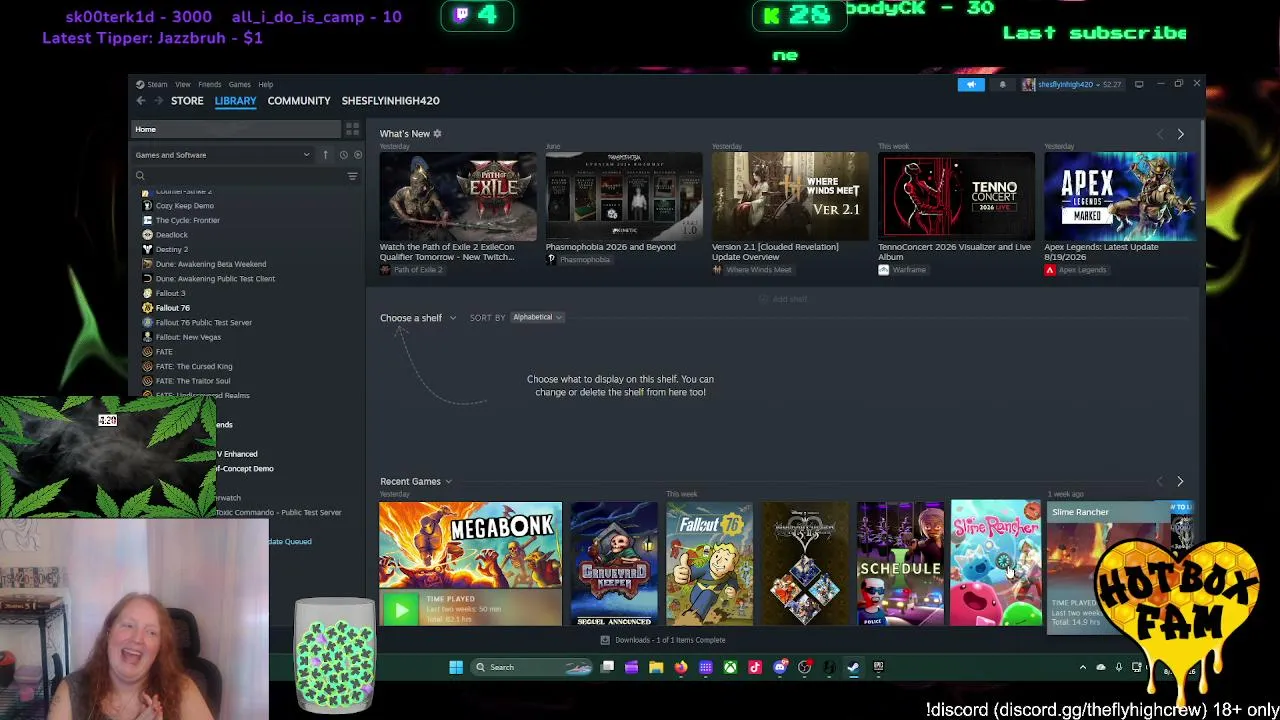Image resolution: width=1280 pixels, height=720 pixels.
Task: Select The Cycle: Frontier in the list
Action: pos(187,220)
